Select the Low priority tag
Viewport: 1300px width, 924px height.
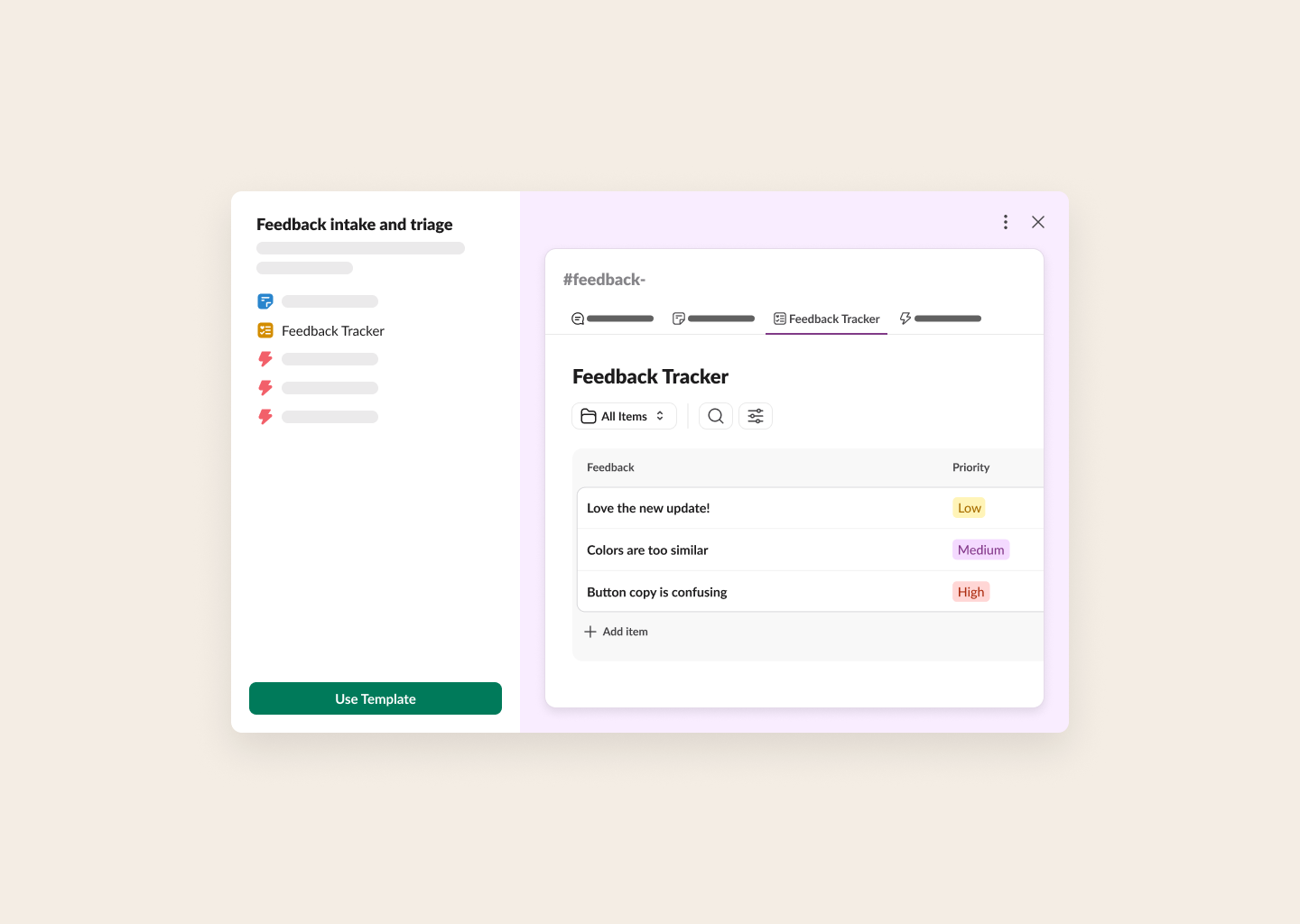pyautogui.click(x=969, y=508)
